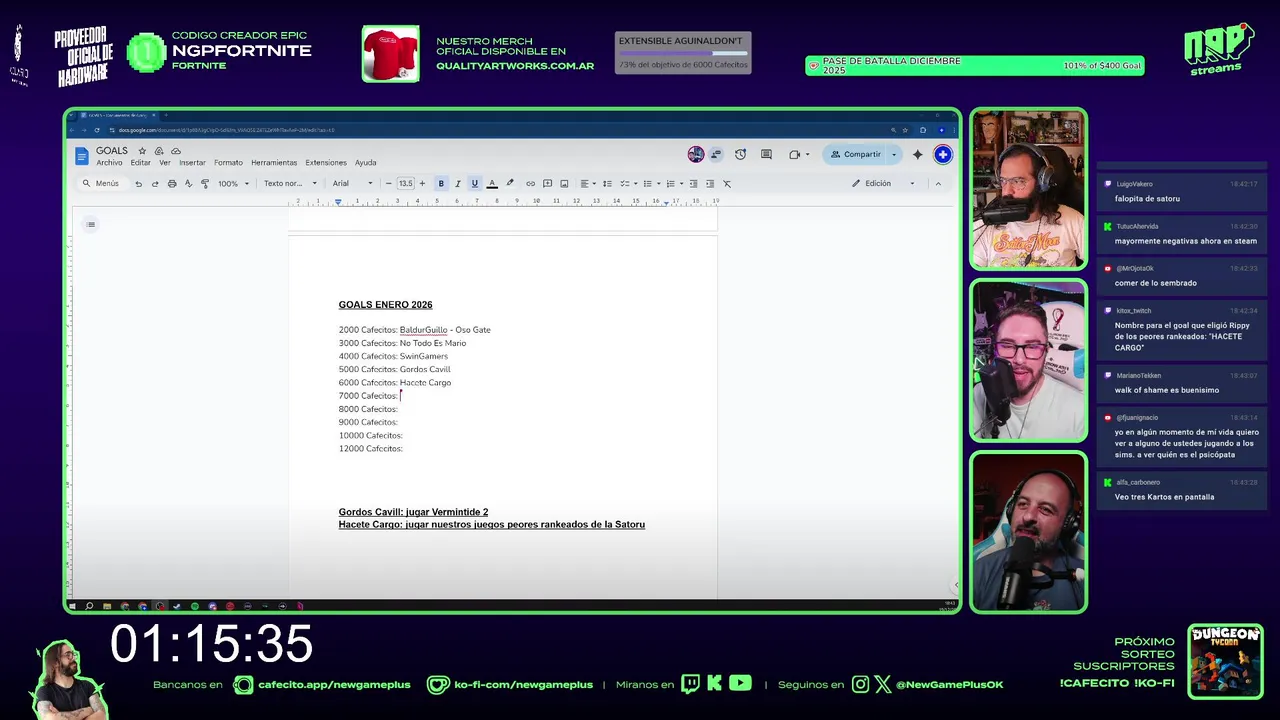Viewport: 1280px width, 720px height.
Task: Toggle bold formatting
Action: (441, 184)
